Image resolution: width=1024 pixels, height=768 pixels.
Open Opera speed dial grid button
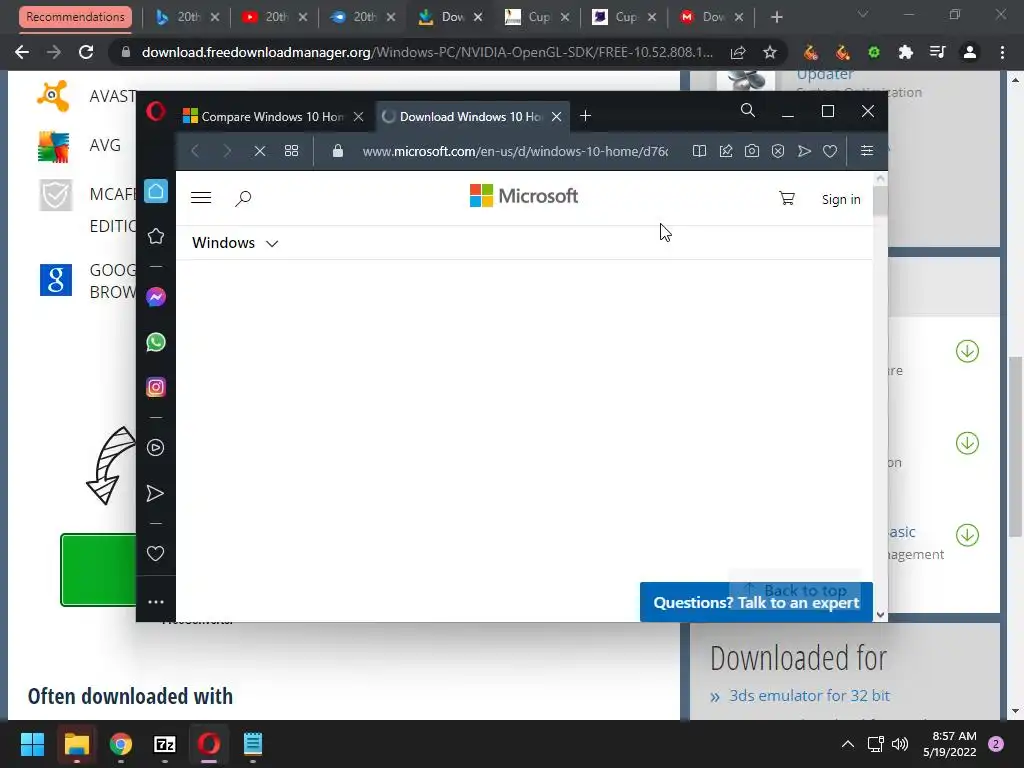pos(291,151)
